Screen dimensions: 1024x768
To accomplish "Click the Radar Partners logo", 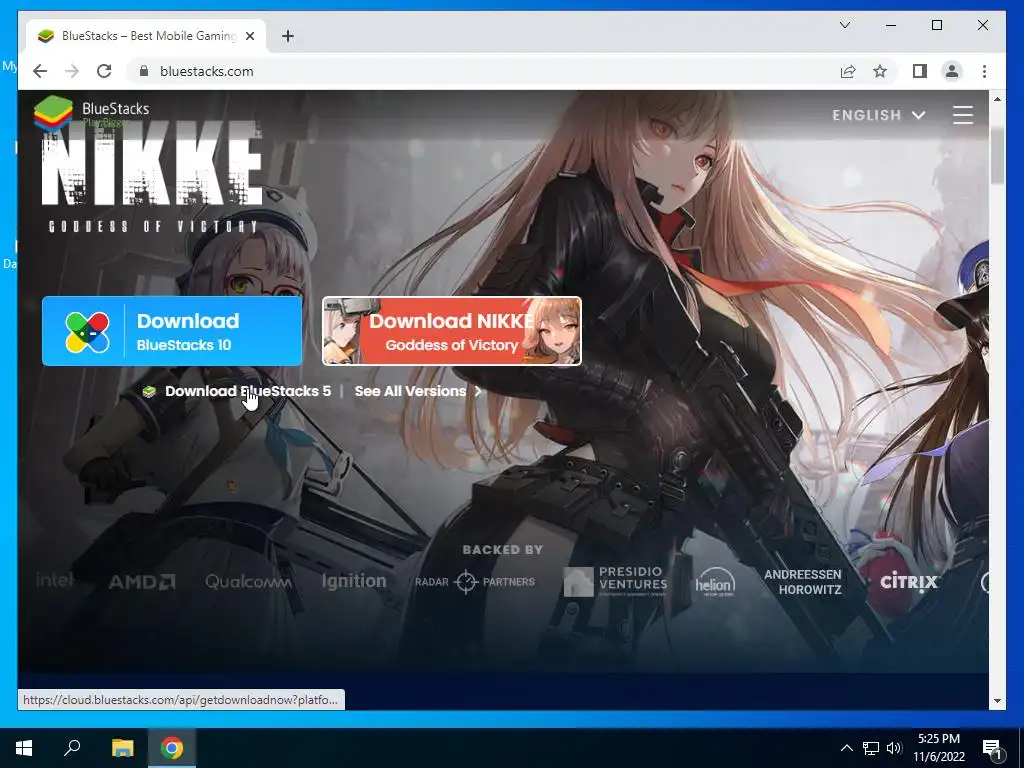I will 475,582.
